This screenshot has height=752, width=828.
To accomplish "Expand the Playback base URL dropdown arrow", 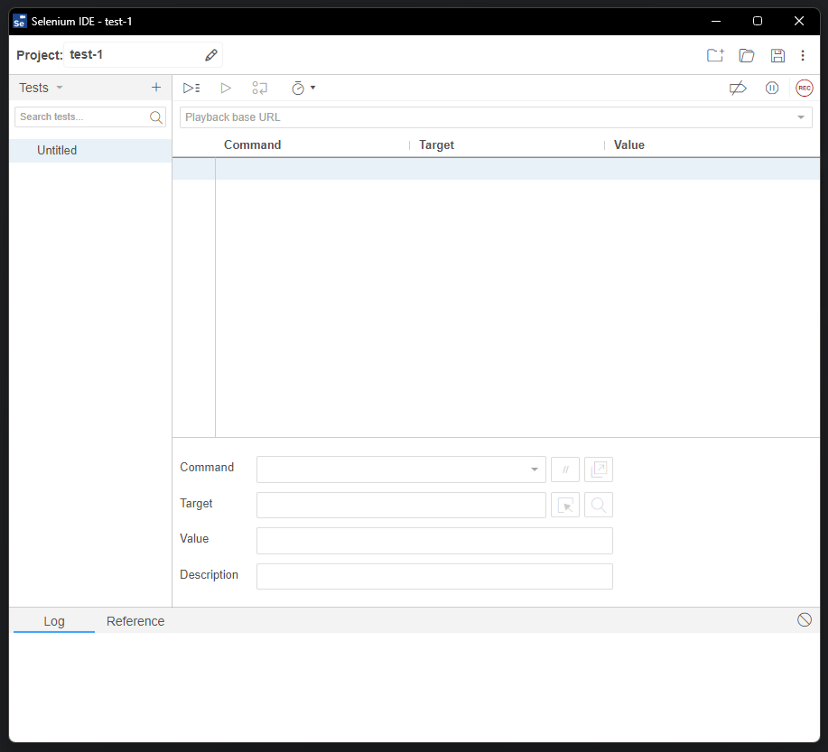I will [801, 117].
